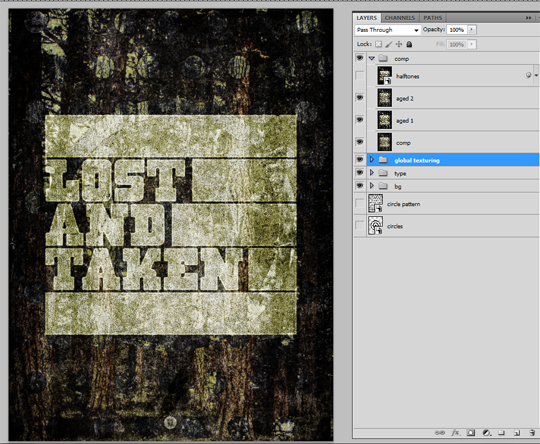The height and width of the screenshot is (444, 540).
Task: Add a layer mask
Action: [471, 433]
